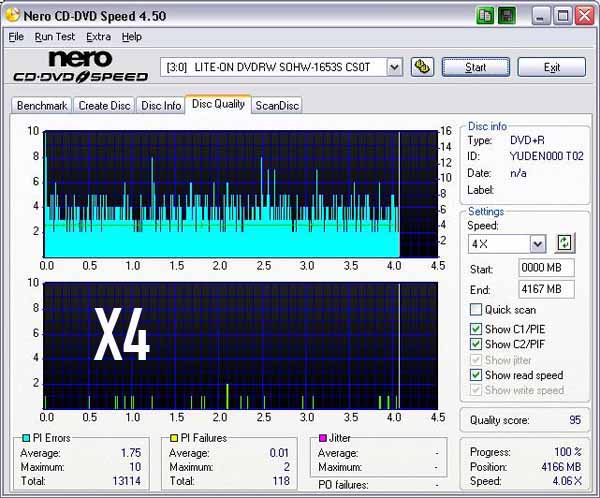Click the Nero disc icon in title bar
The image size is (600, 498).
[13, 15]
